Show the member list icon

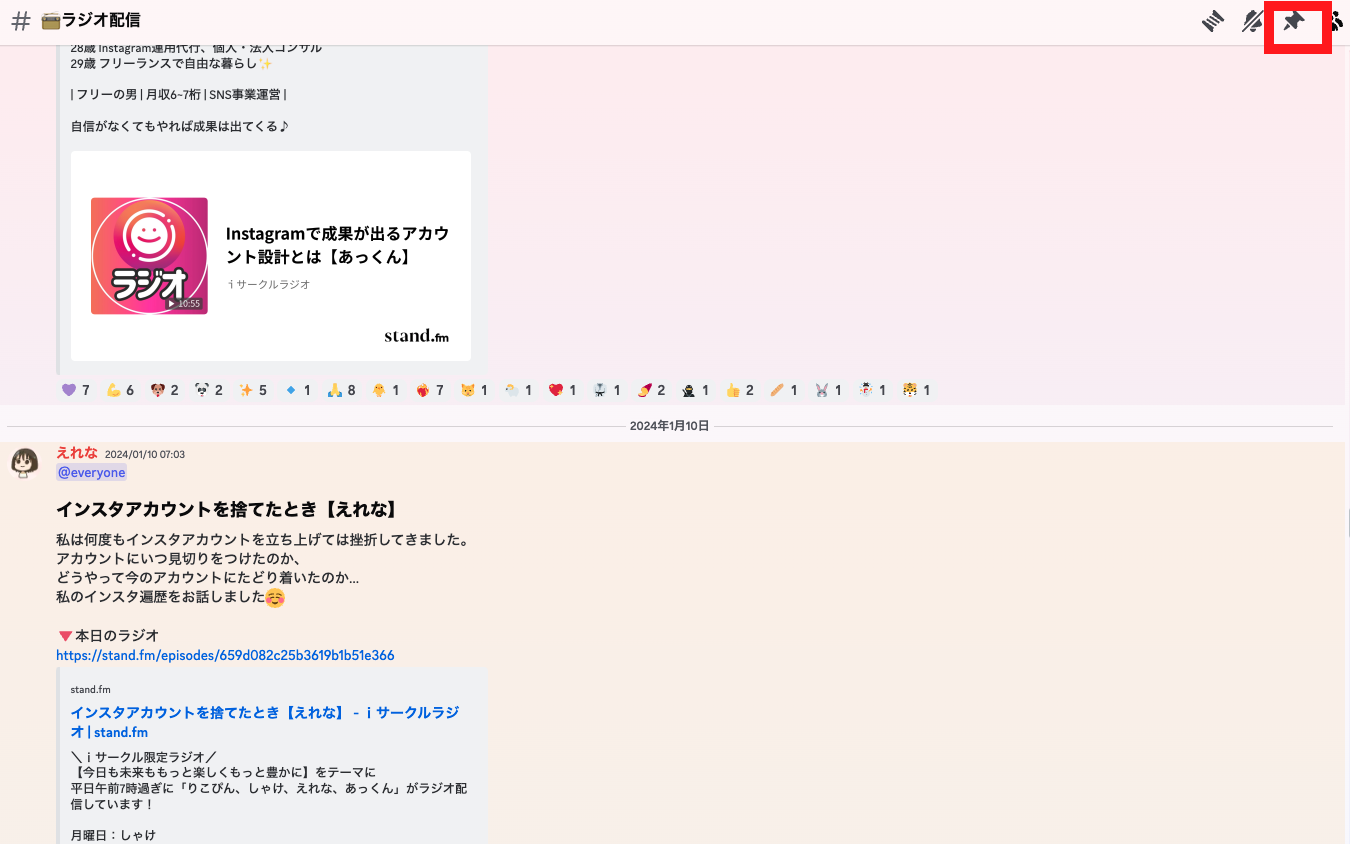(x=1337, y=21)
